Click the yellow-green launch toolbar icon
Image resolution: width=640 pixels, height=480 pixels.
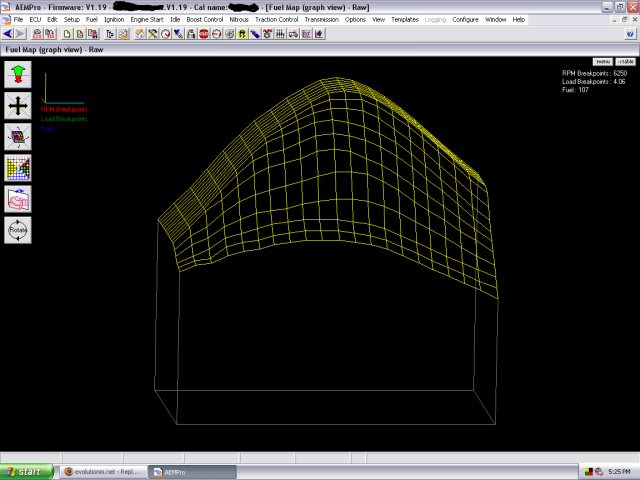[x=242, y=34]
